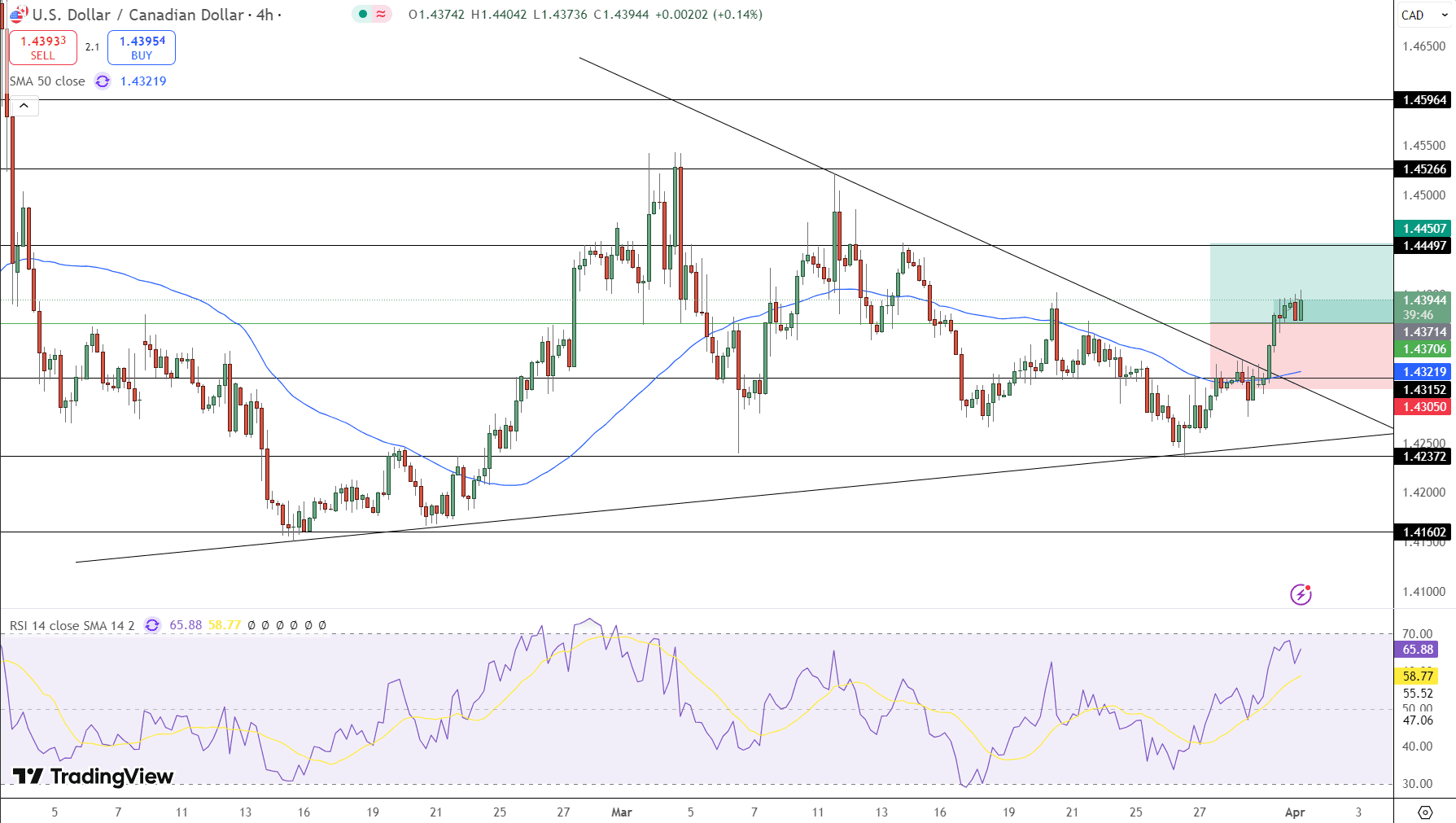This screenshot has width=1456, height=823.
Task: Click the US/Canada flag symbol icon
Action: click(18, 14)
